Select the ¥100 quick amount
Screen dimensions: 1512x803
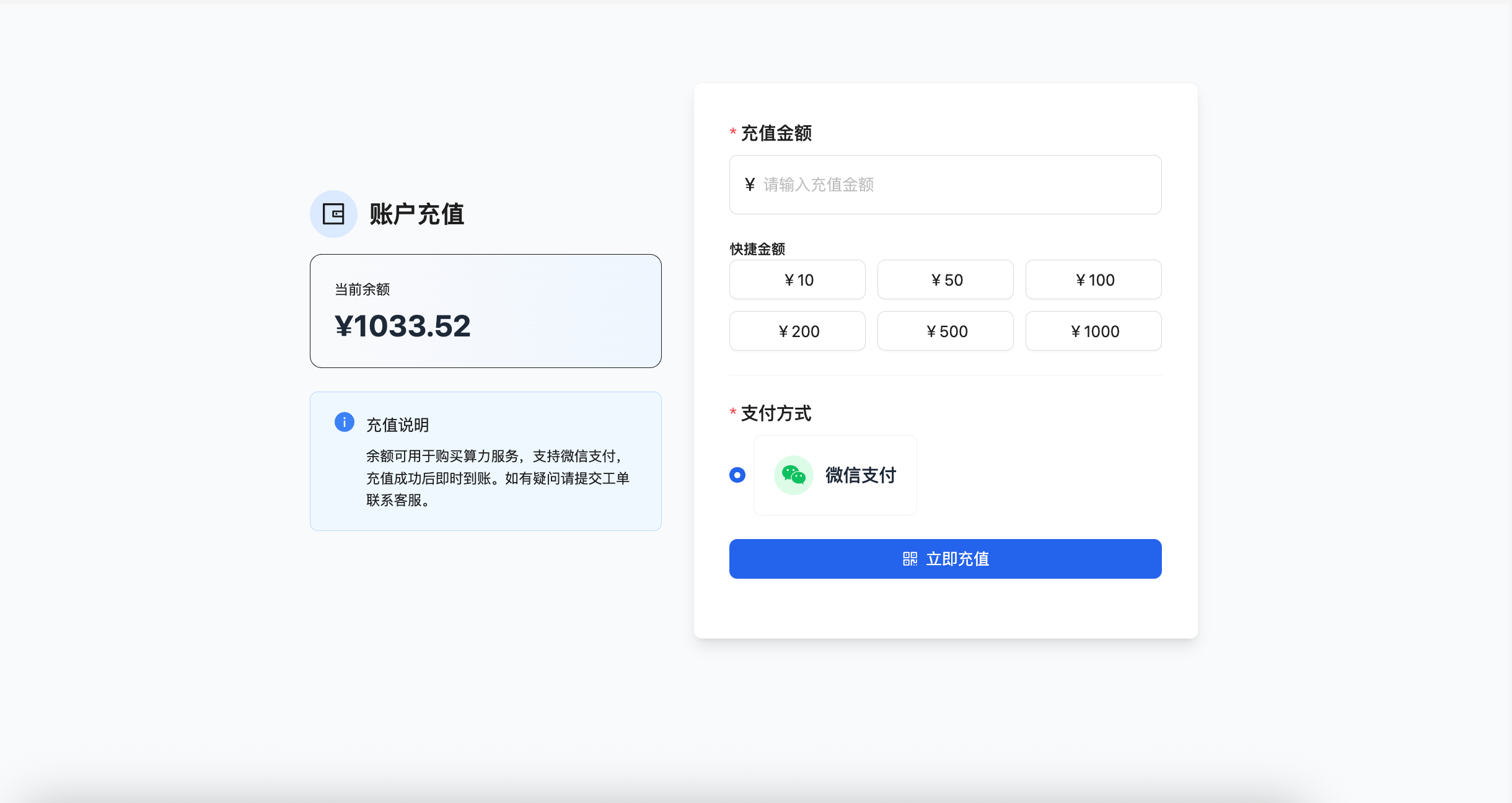point(1093,280)
